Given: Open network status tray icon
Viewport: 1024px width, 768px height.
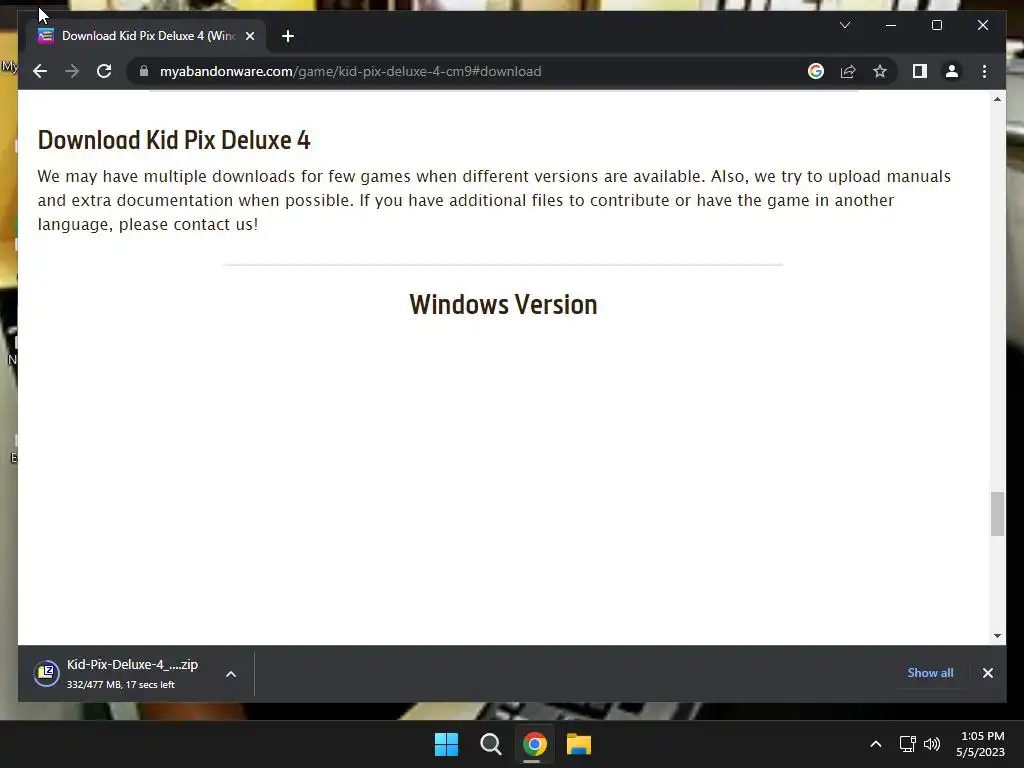Looking at the screenshot, I should (907, 744).
